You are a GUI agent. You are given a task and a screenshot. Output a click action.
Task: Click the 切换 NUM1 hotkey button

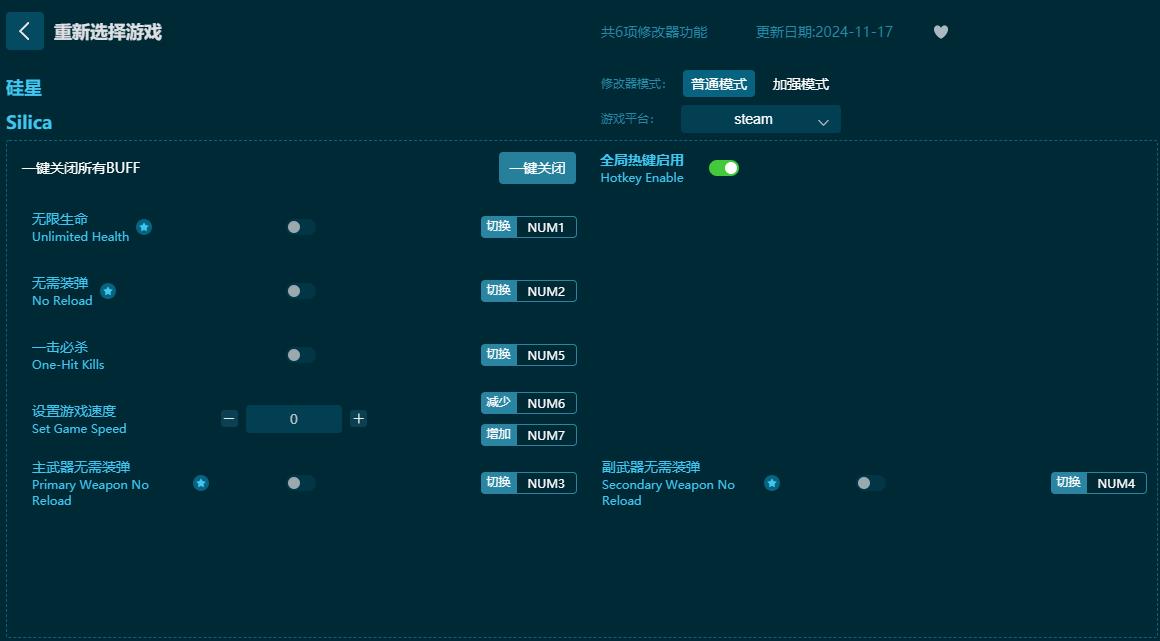[529, 227]
